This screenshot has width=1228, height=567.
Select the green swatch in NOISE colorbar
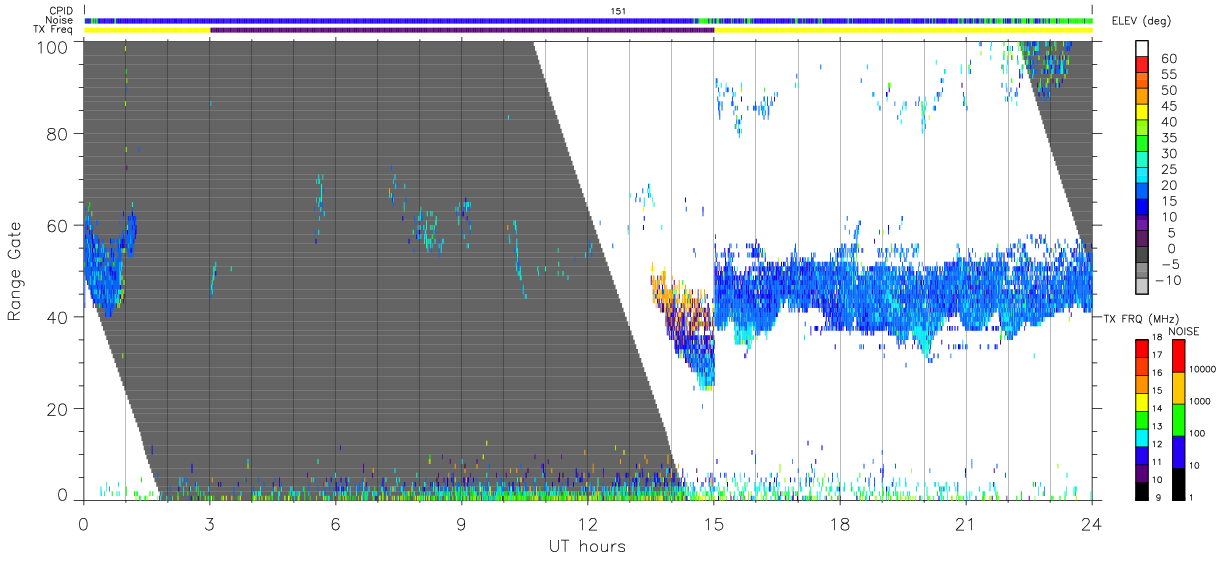[1179, 420]
